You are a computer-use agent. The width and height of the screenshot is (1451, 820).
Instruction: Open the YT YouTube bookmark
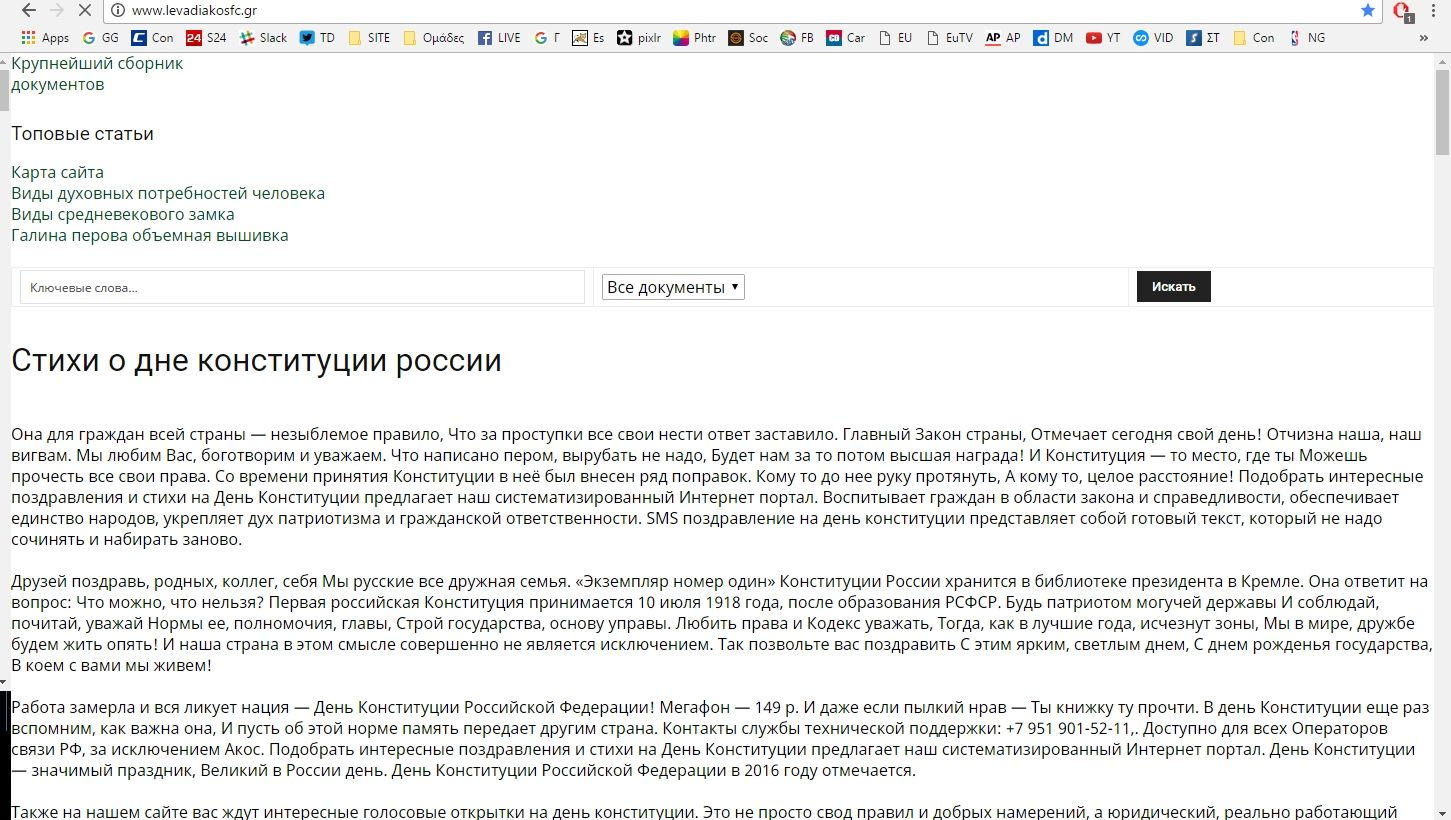click(x=1102, y=38)
